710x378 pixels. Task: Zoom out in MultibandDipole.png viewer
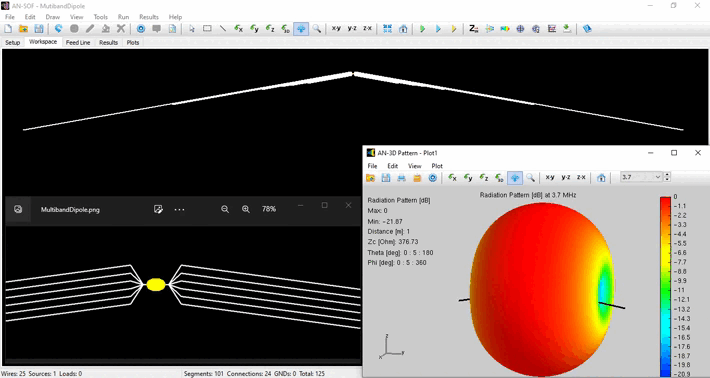(225, 209)
